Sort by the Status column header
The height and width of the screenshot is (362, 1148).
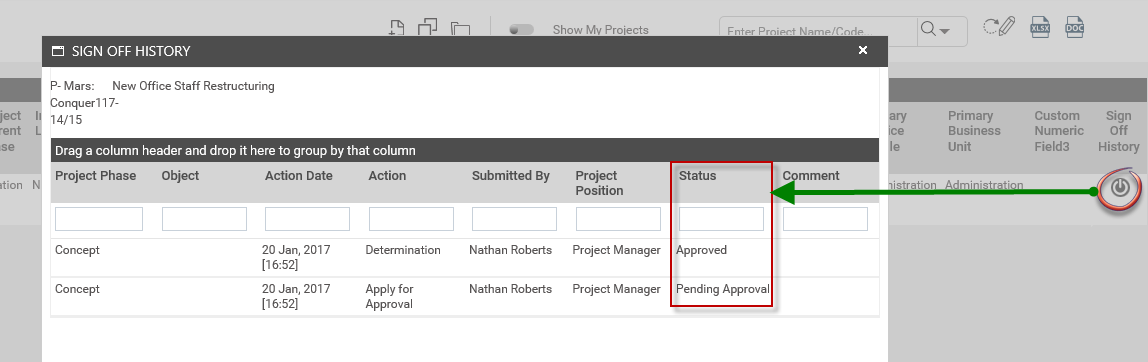pyautogui.click(x=697, y=176)
